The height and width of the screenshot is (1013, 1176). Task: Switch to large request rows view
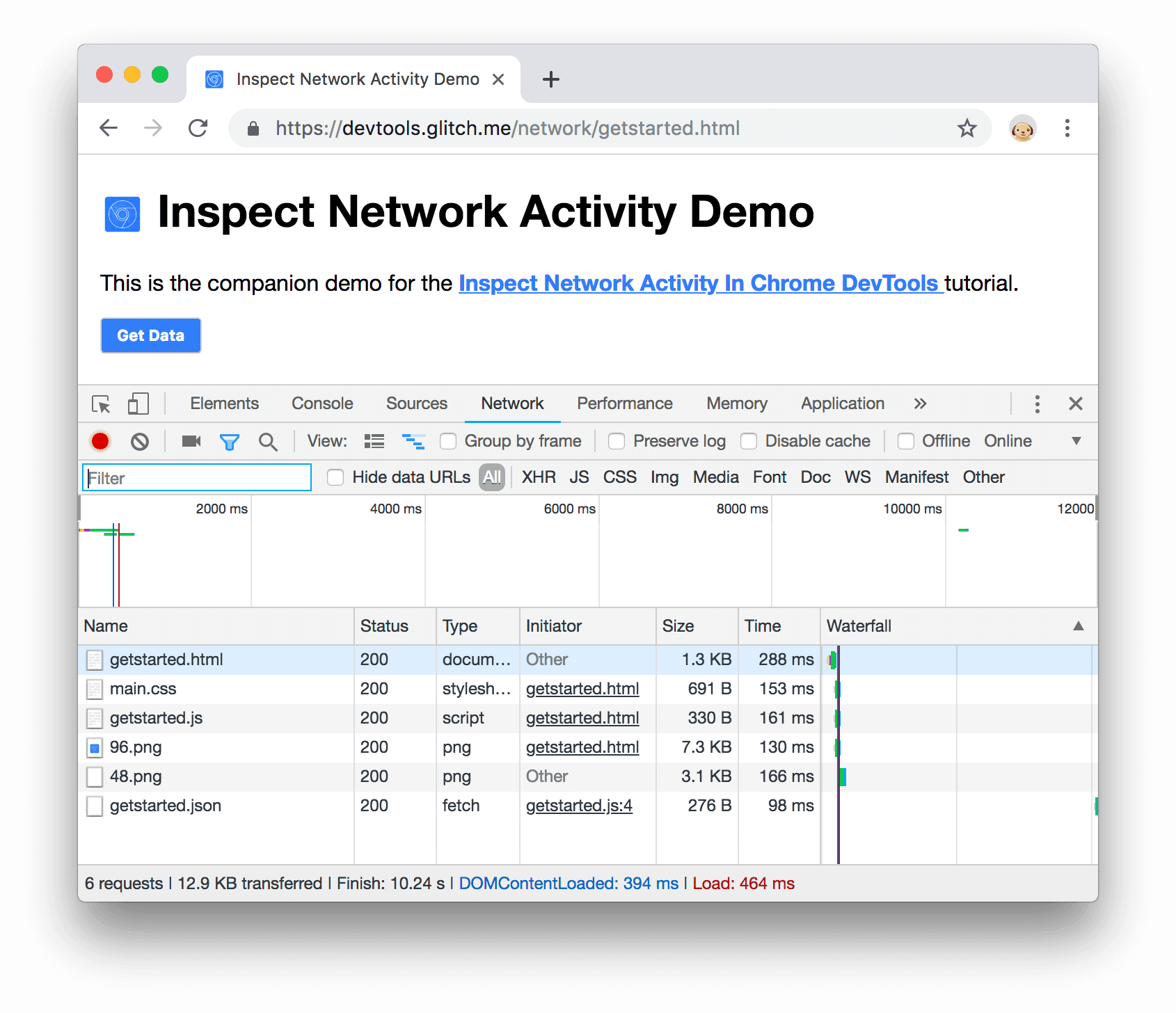[374, 441]
